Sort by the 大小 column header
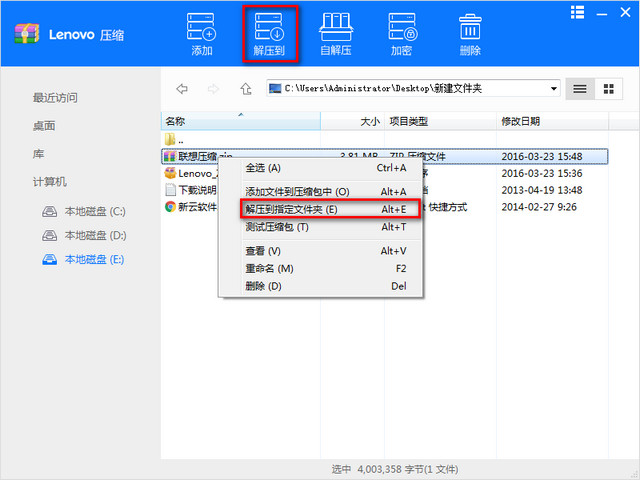 click(353, 121)
